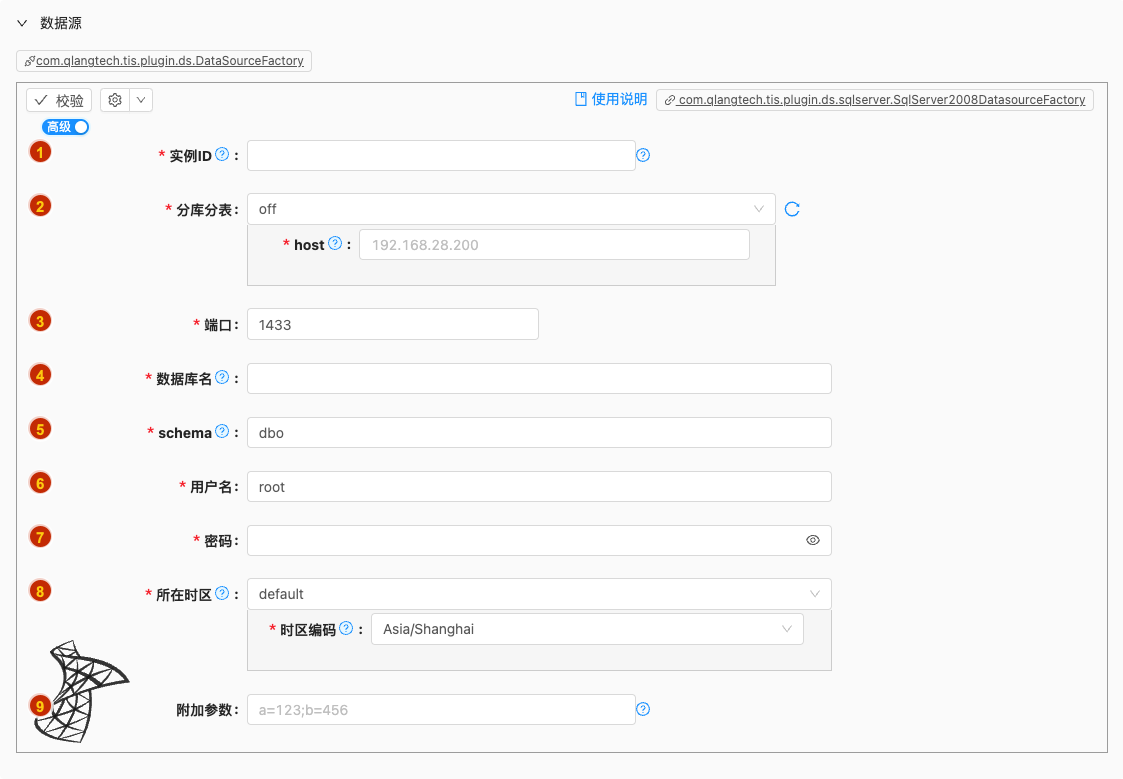Image resolution: width=1123 pixels, height=779 pixels.
Task: Open the 分库分表 dropdown
Action: coord(511,209)
